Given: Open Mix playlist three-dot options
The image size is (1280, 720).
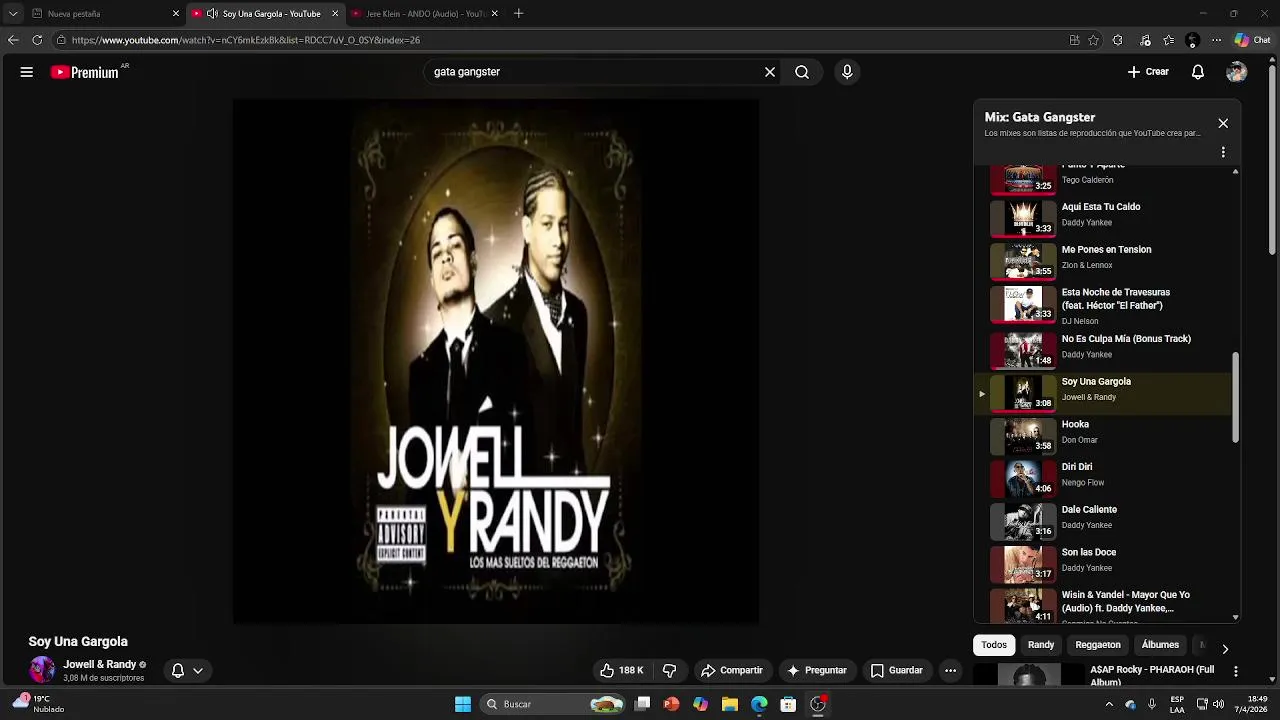Looking at the screenshot, I should (1223, 153).
